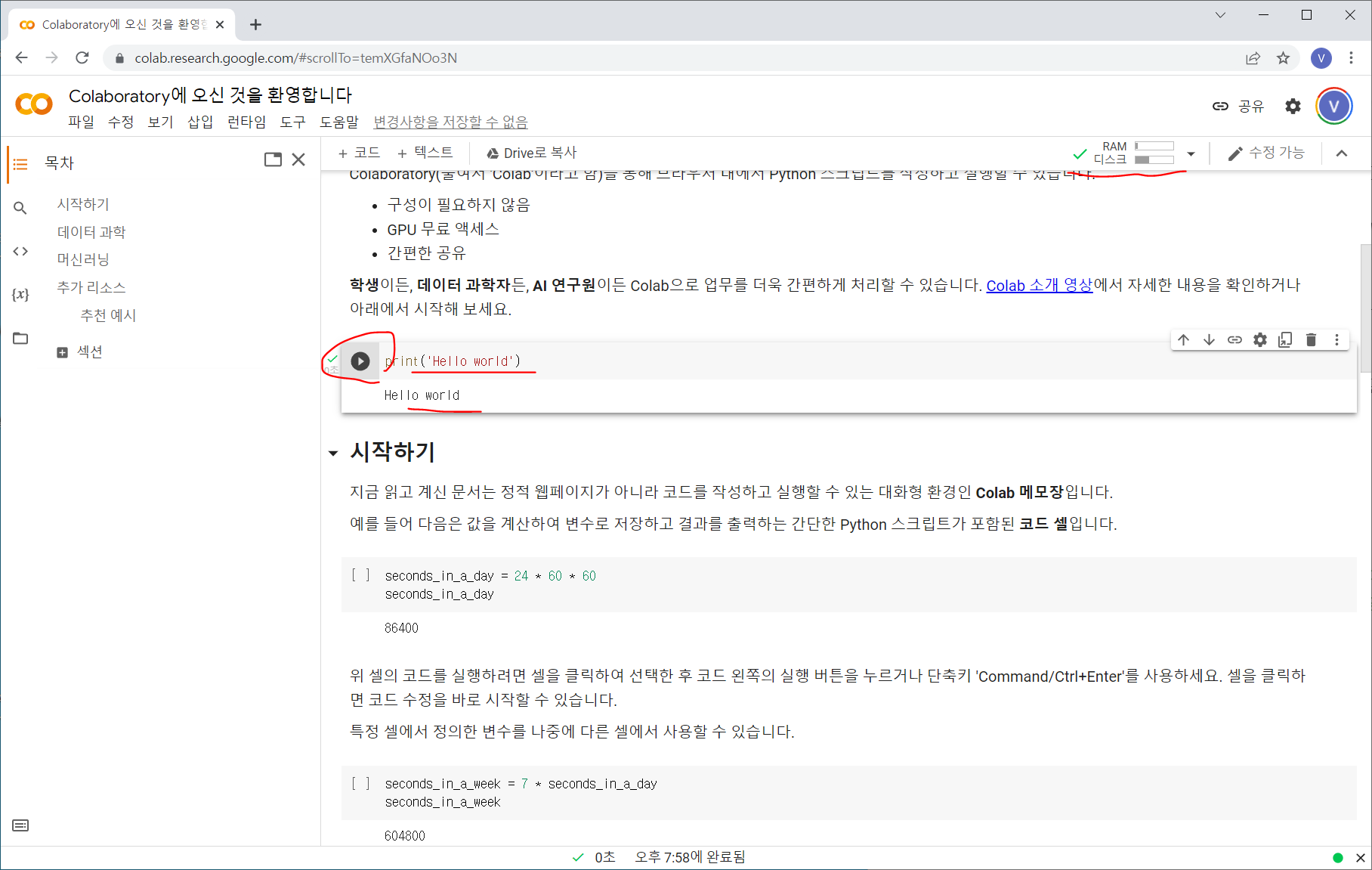1372x870 pixels.
Task: Open the Chrome profile button
Action: (1321, 58)
